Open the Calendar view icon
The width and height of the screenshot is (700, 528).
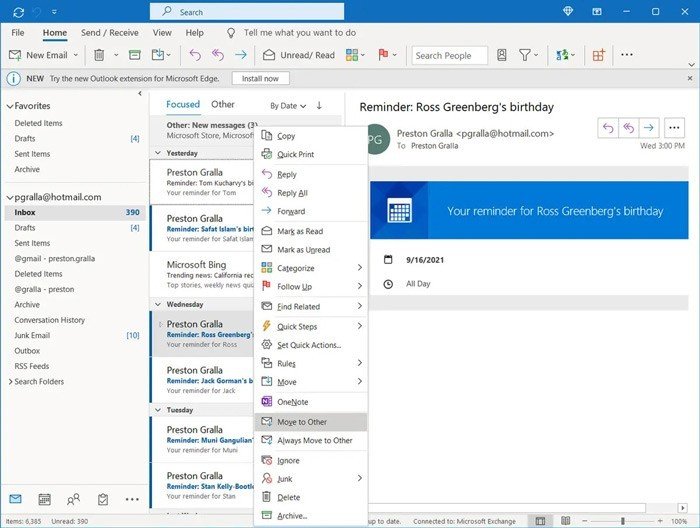tap(44, 499)
